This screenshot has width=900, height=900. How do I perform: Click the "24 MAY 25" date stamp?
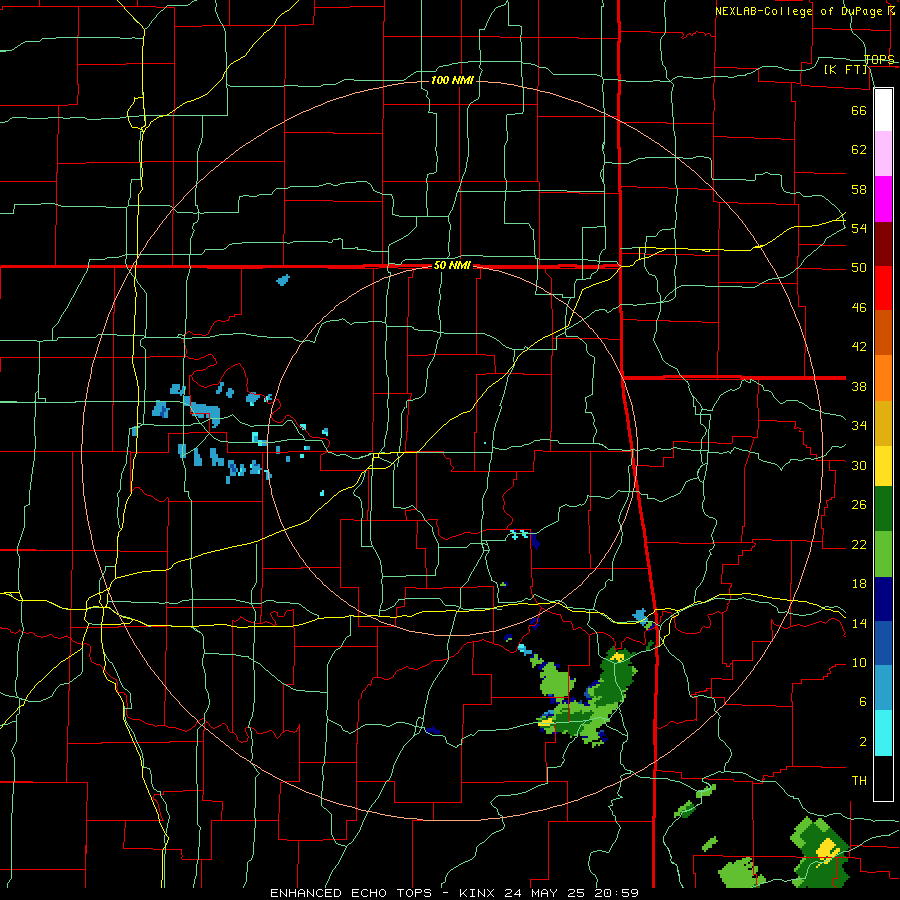tap(548, 893)
